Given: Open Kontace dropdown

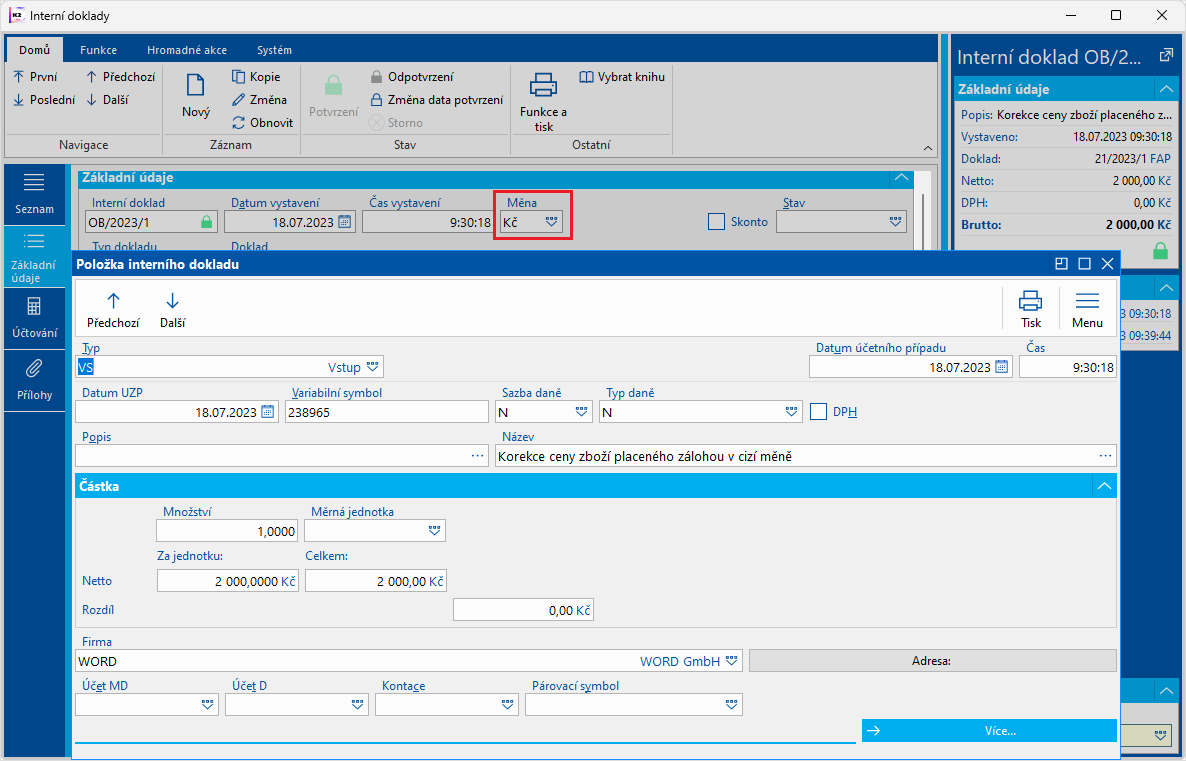Looking at the screenshot, I should 508,704.
